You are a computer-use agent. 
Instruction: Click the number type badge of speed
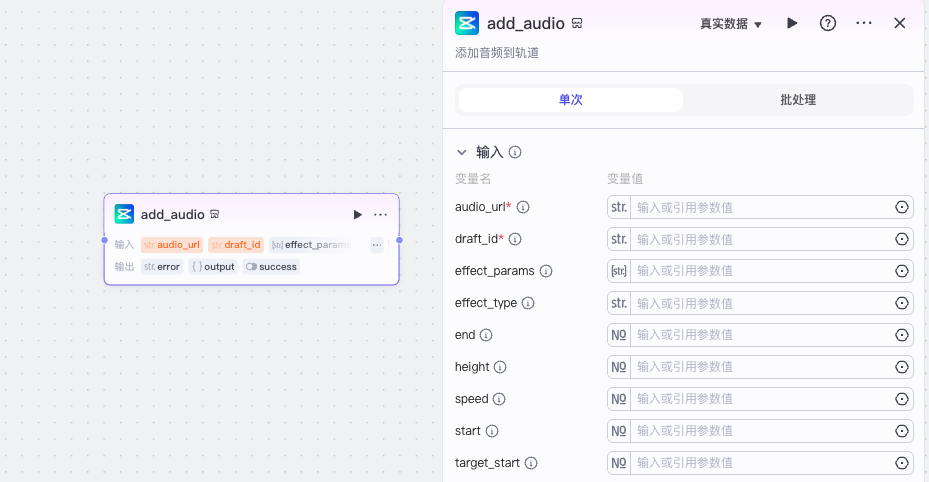click(x=619, y=399)
